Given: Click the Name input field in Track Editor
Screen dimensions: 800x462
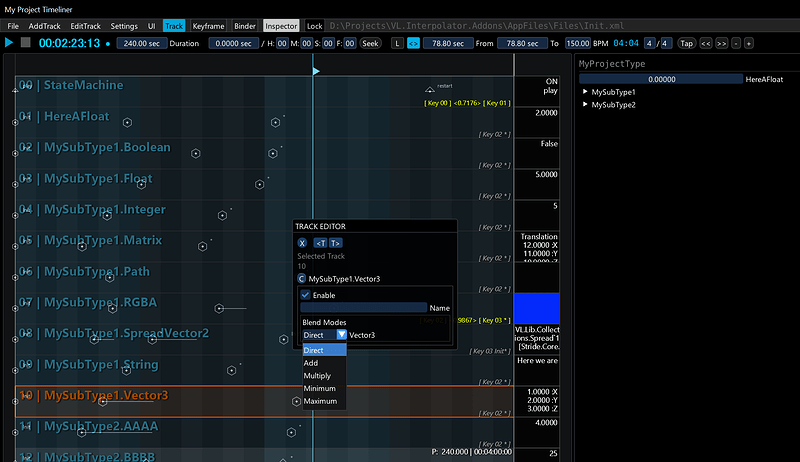Looking at the screenshot, I should [363, 307].
